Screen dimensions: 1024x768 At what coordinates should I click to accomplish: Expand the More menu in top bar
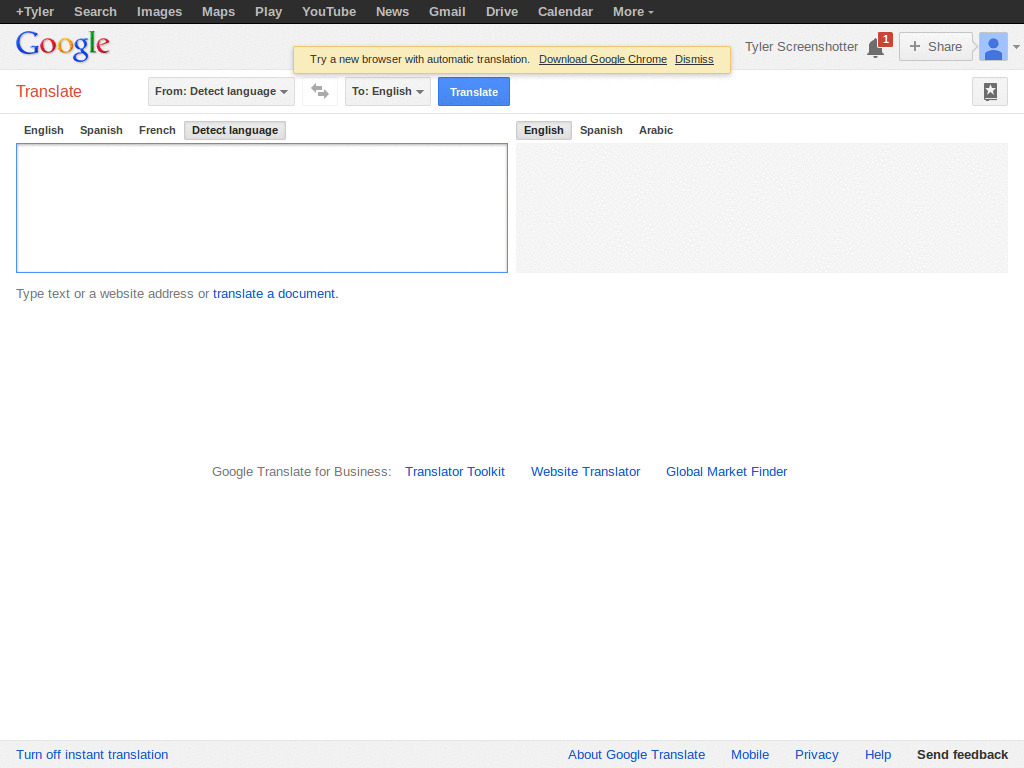click(633, 12)
